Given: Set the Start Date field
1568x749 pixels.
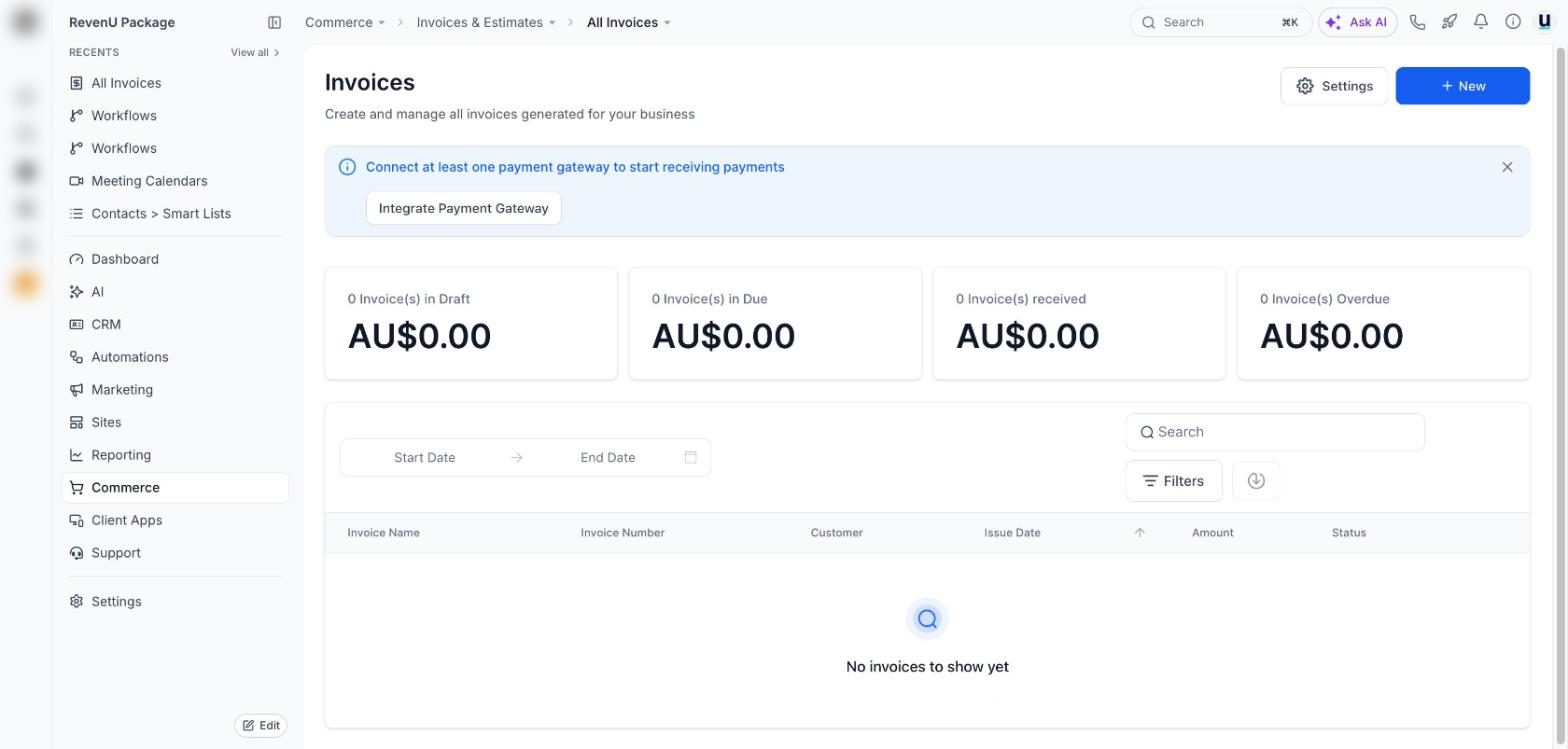Looking at the screenshot, I should coord(425,457).
